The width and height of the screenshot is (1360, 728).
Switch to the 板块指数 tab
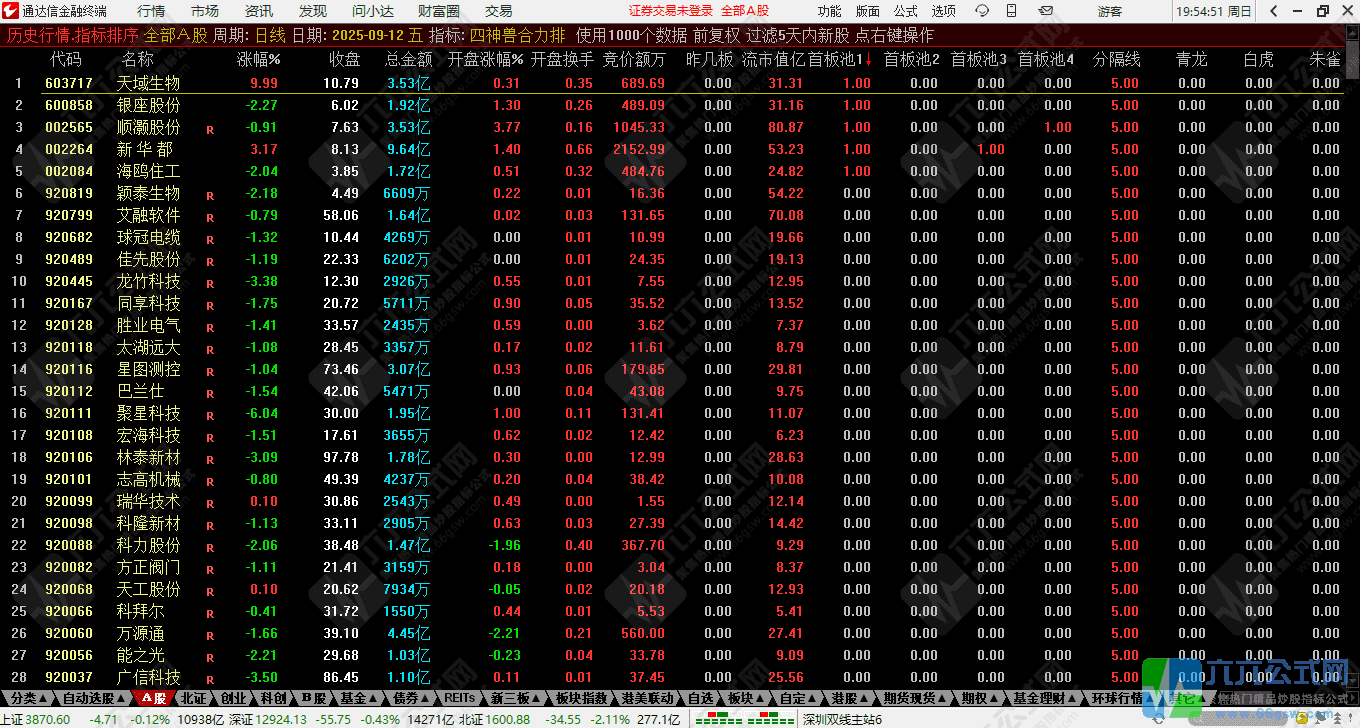582,698
